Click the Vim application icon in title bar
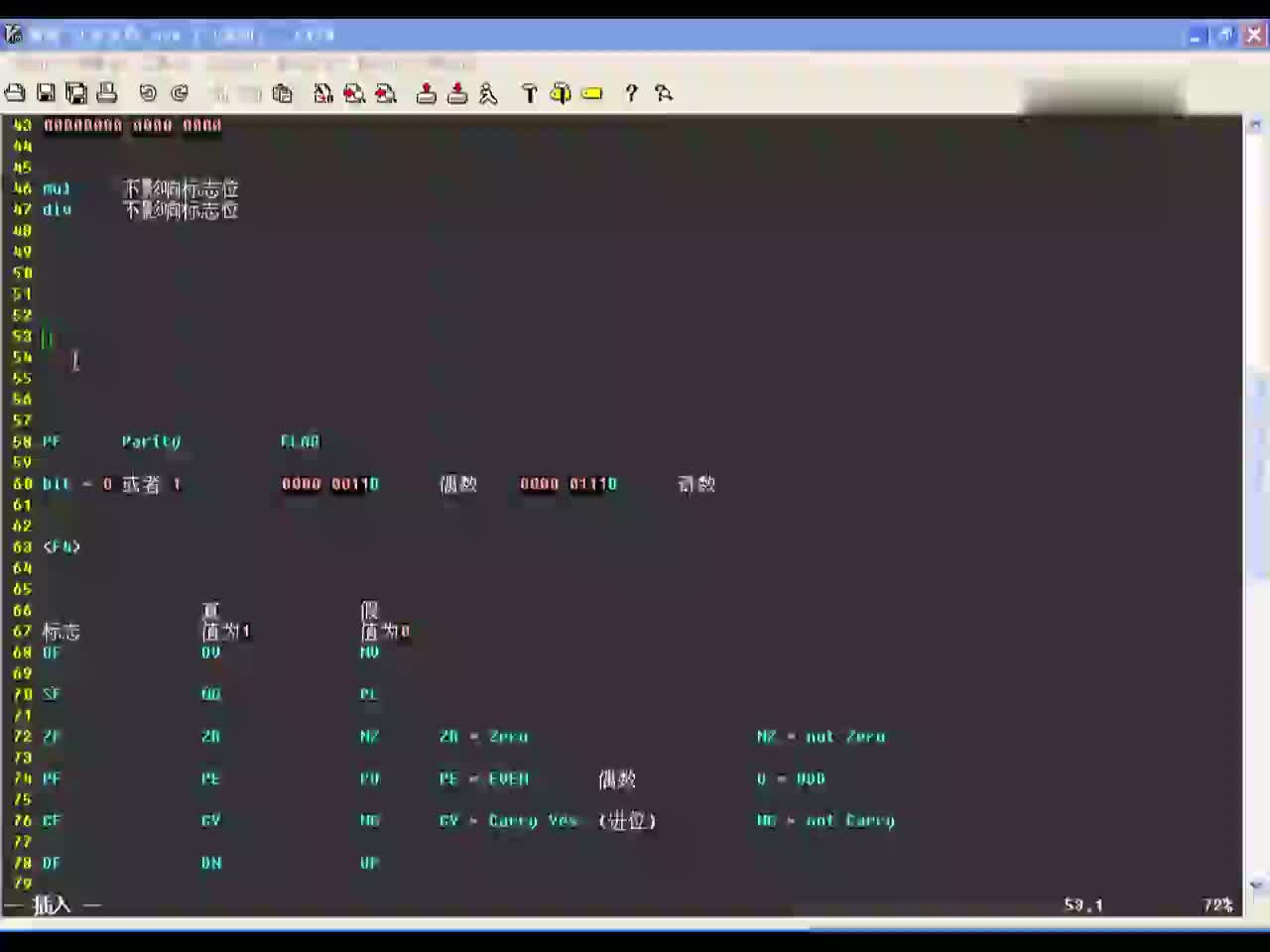 13,35
